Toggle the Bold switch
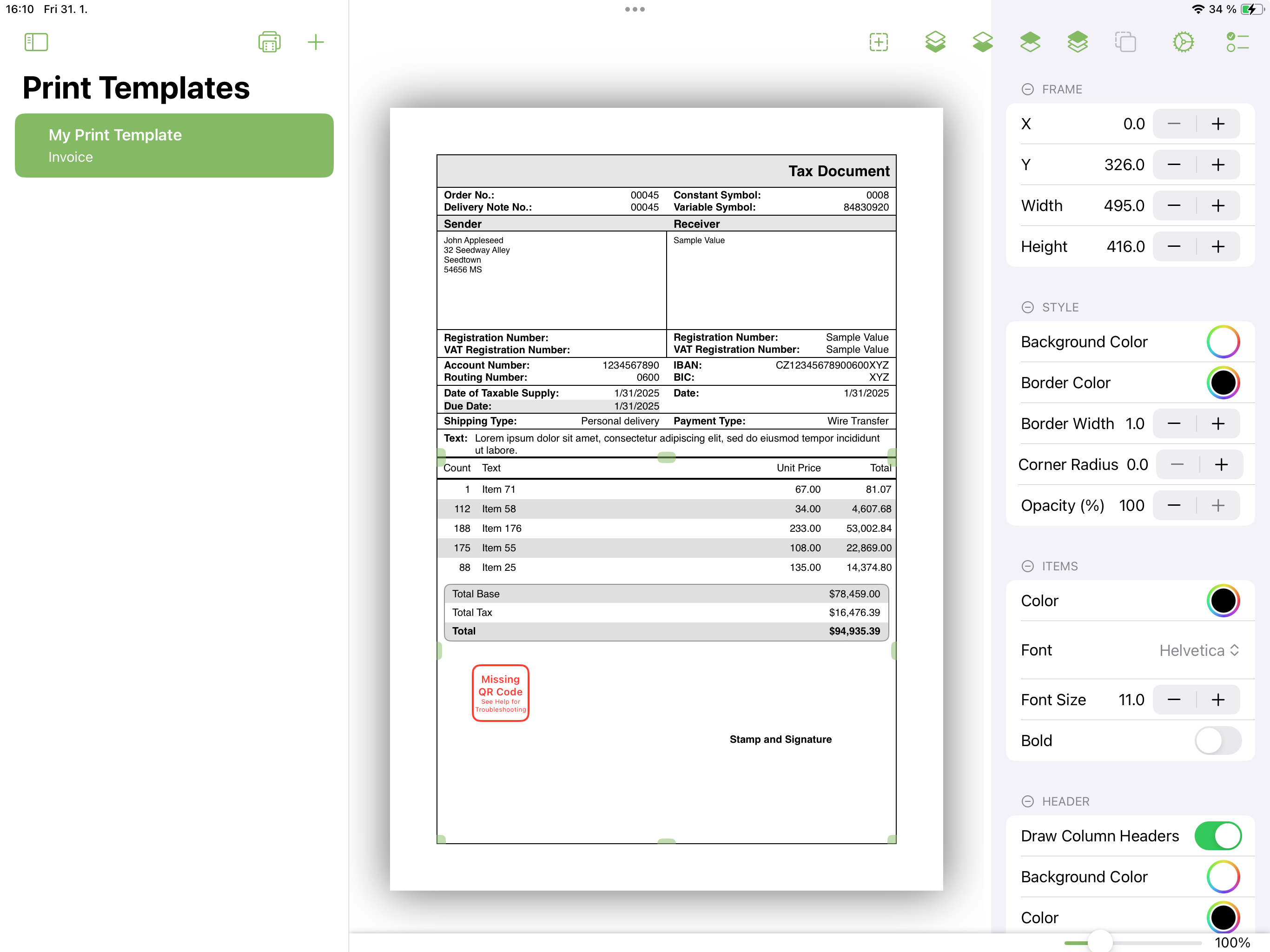 1218,740
